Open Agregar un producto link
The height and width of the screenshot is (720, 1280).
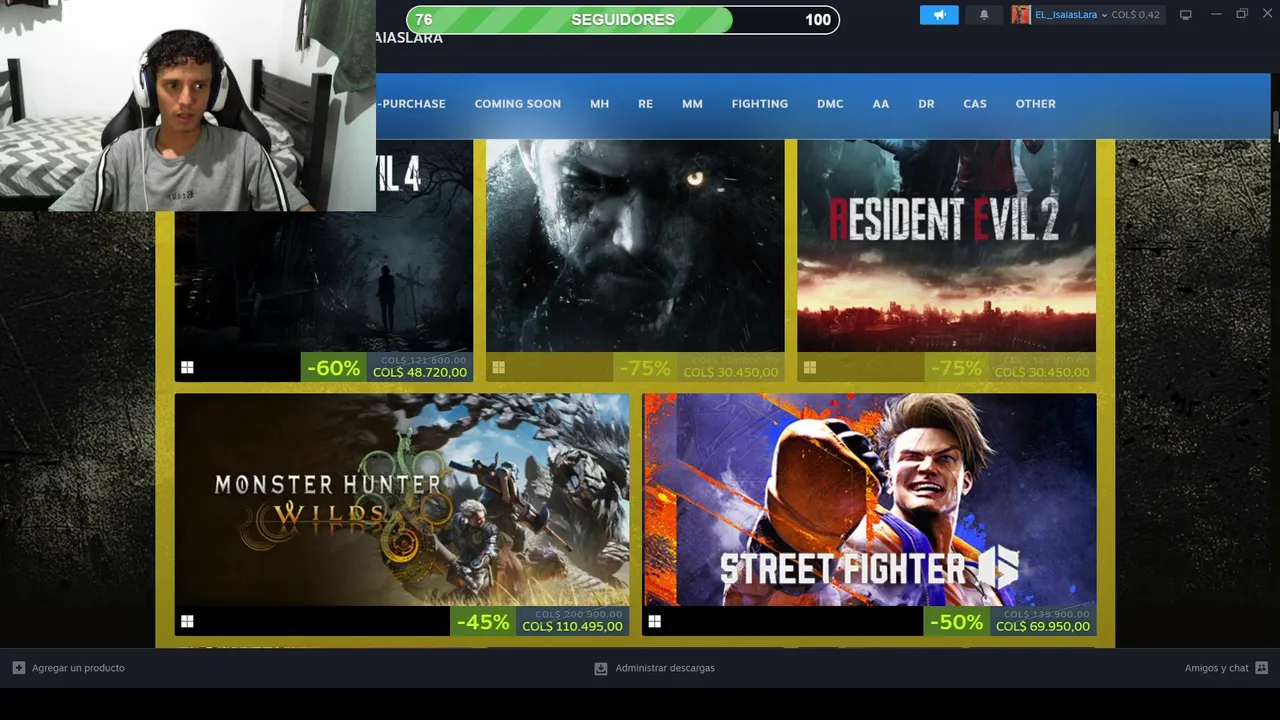pos(78,668)
